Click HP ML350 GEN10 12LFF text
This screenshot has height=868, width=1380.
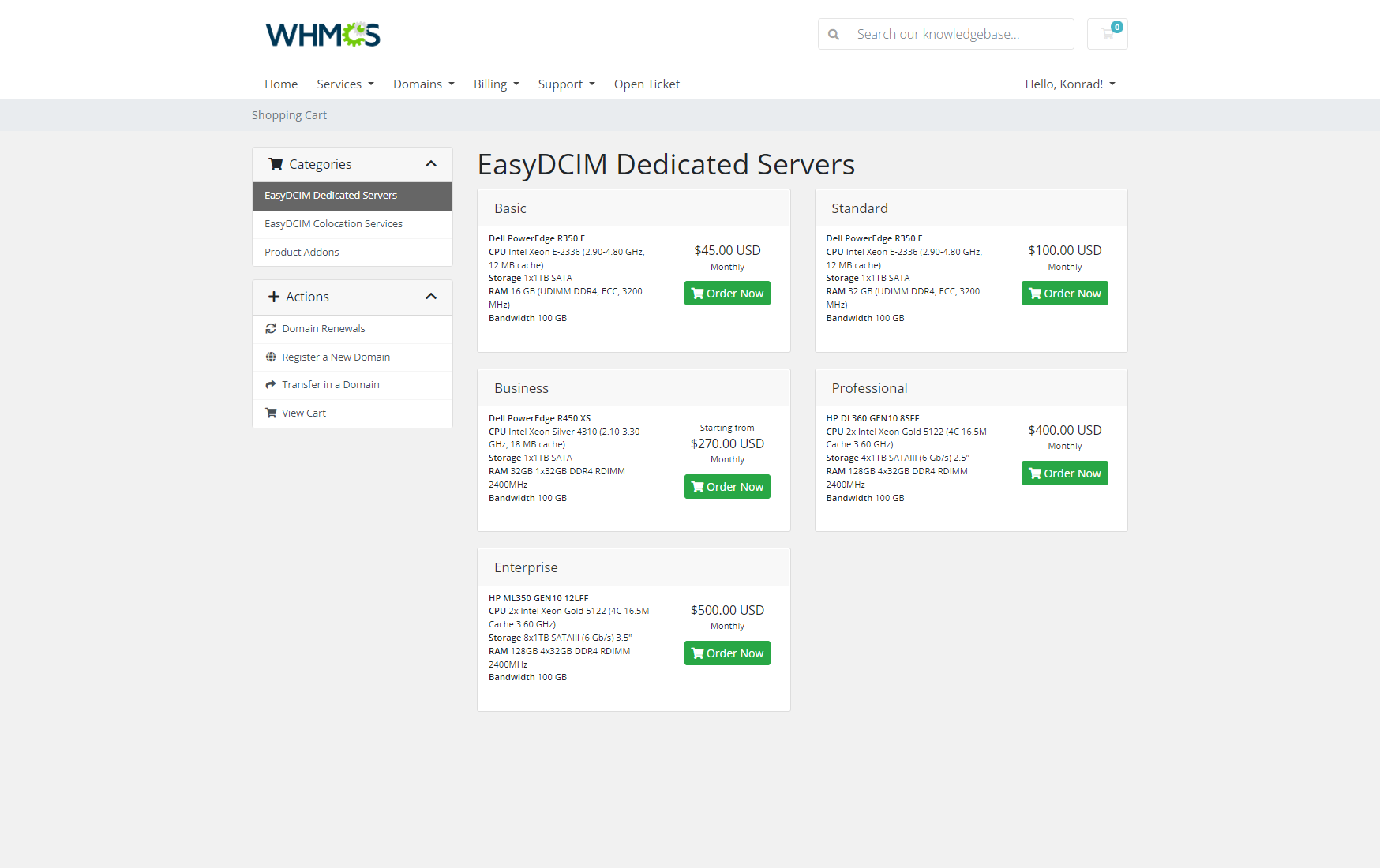click(538, 598)
